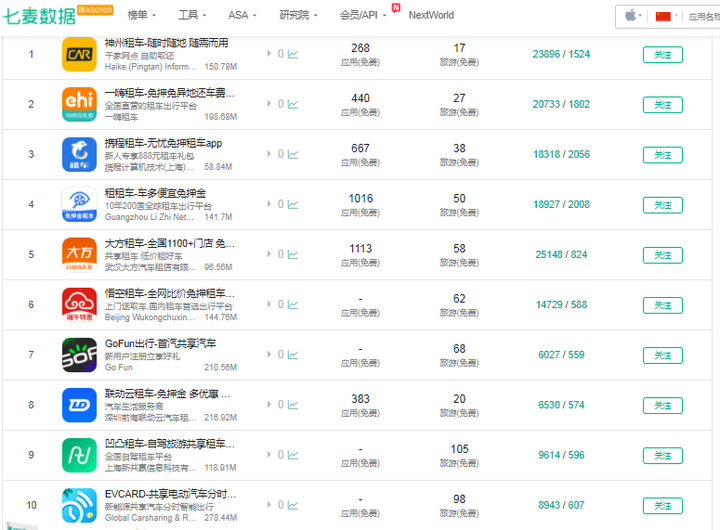This screenshot has width=720, height=530.
Task: Expand the rank change arrow for 携程租车
Action: (269, 154)
